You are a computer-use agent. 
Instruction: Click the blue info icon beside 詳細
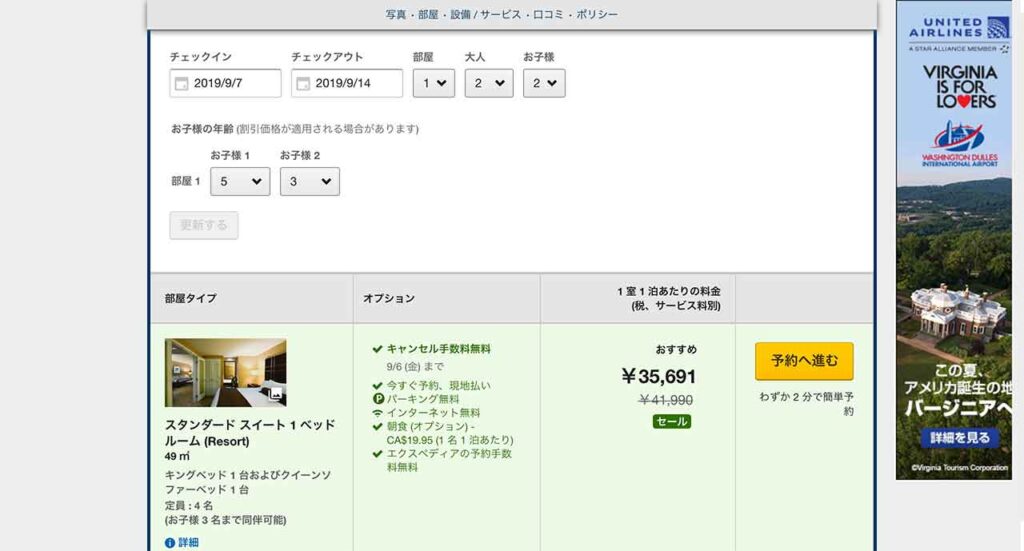(169, 543)
